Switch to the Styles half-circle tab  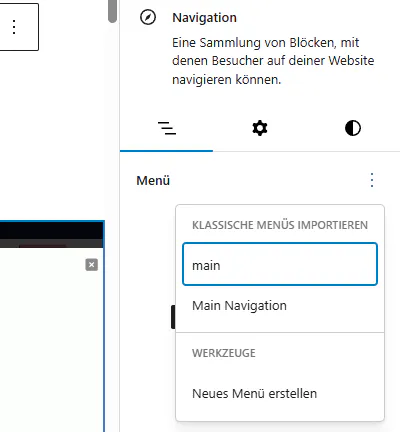[353, 129]
